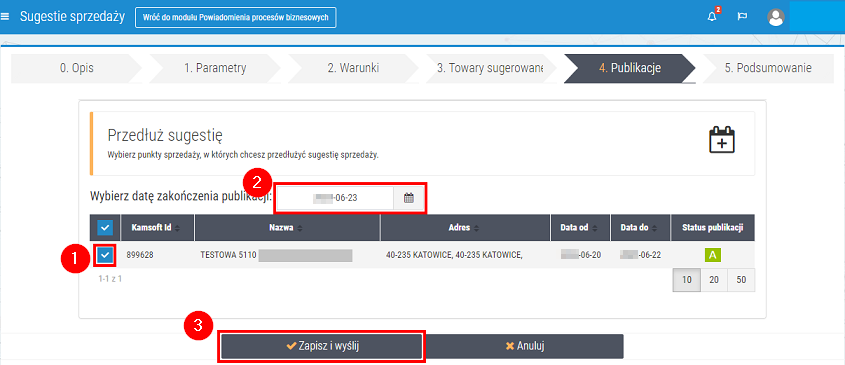Set page size to 10
845x365 pixels.
tap(687, 280)
